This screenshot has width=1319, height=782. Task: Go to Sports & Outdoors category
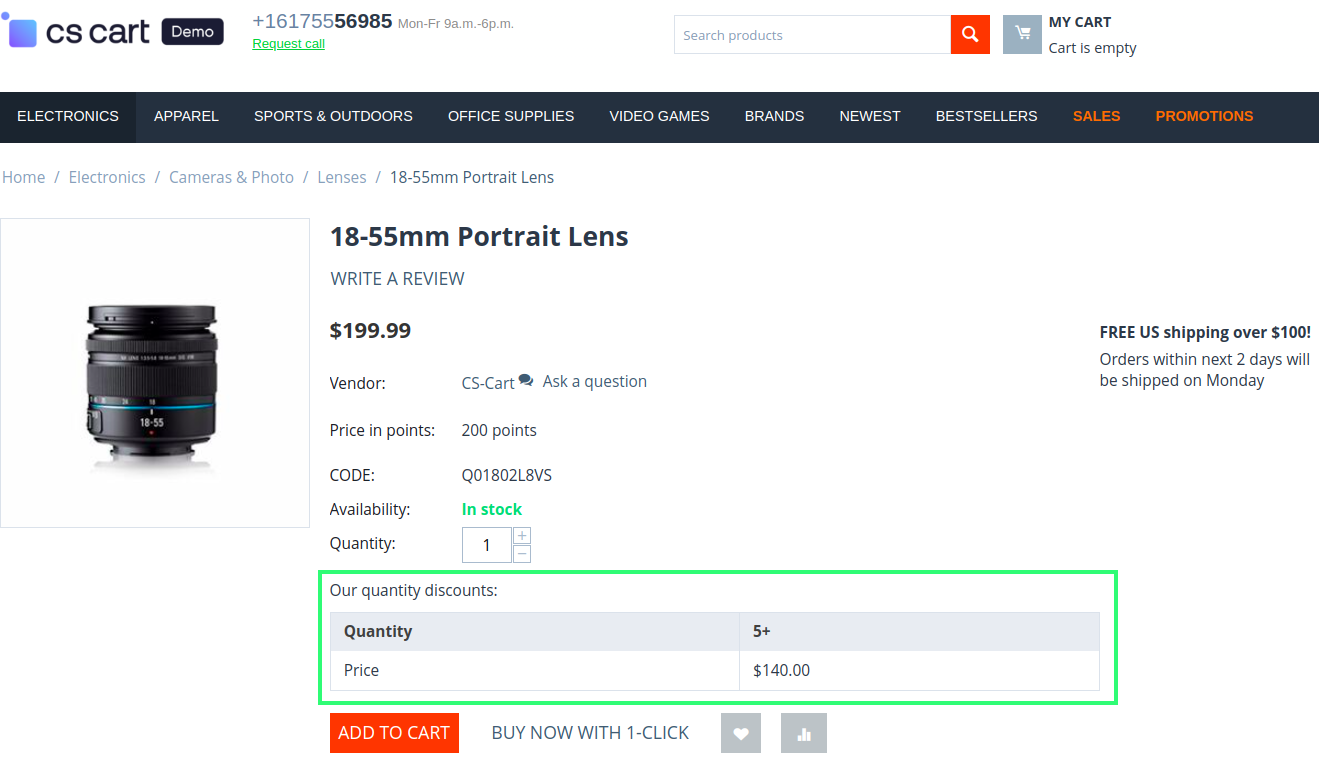pos(333,116)
